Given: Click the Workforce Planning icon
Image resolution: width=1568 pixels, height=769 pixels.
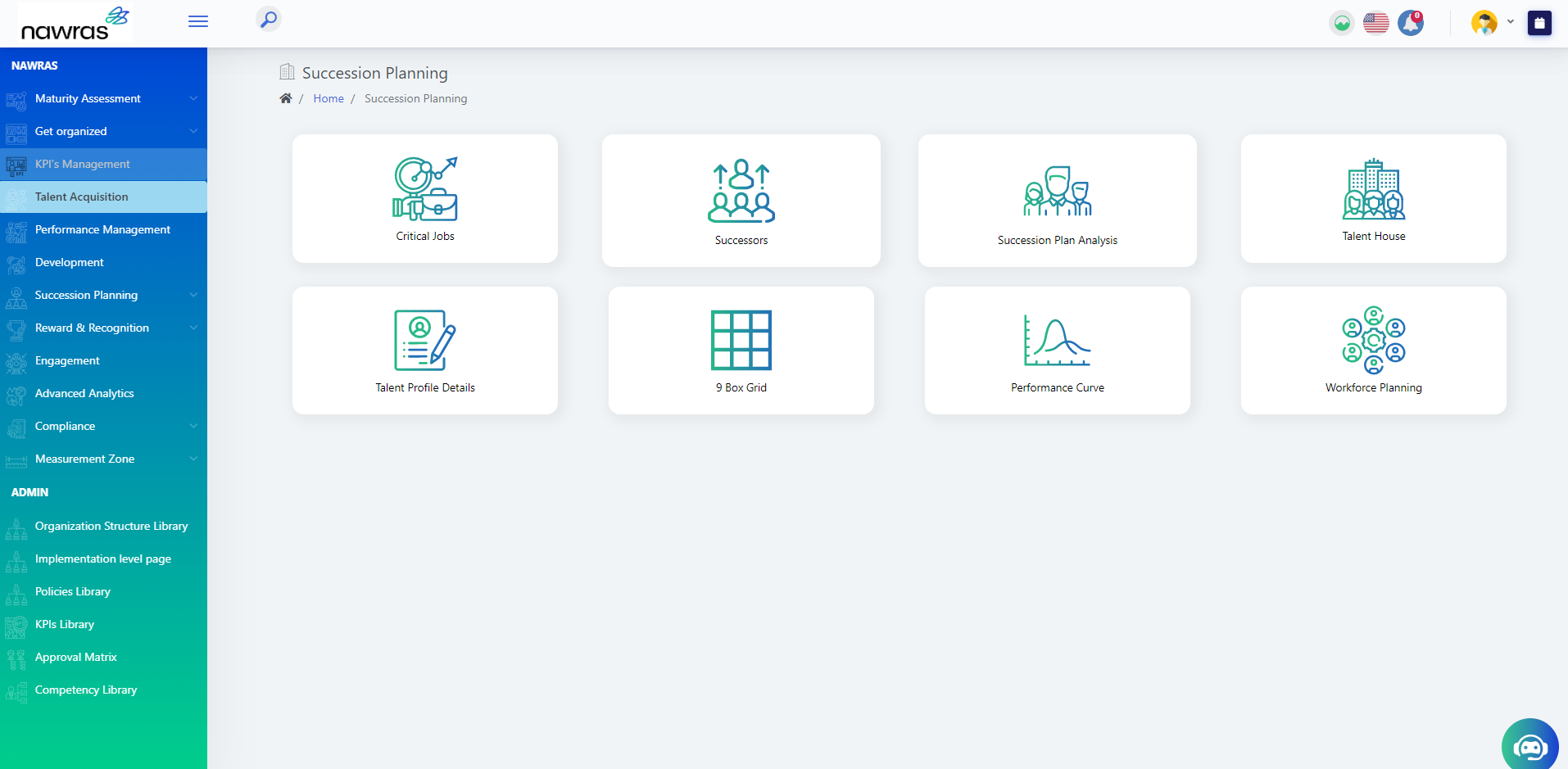Looking at the screenshot, I should tap(1373, 340).
